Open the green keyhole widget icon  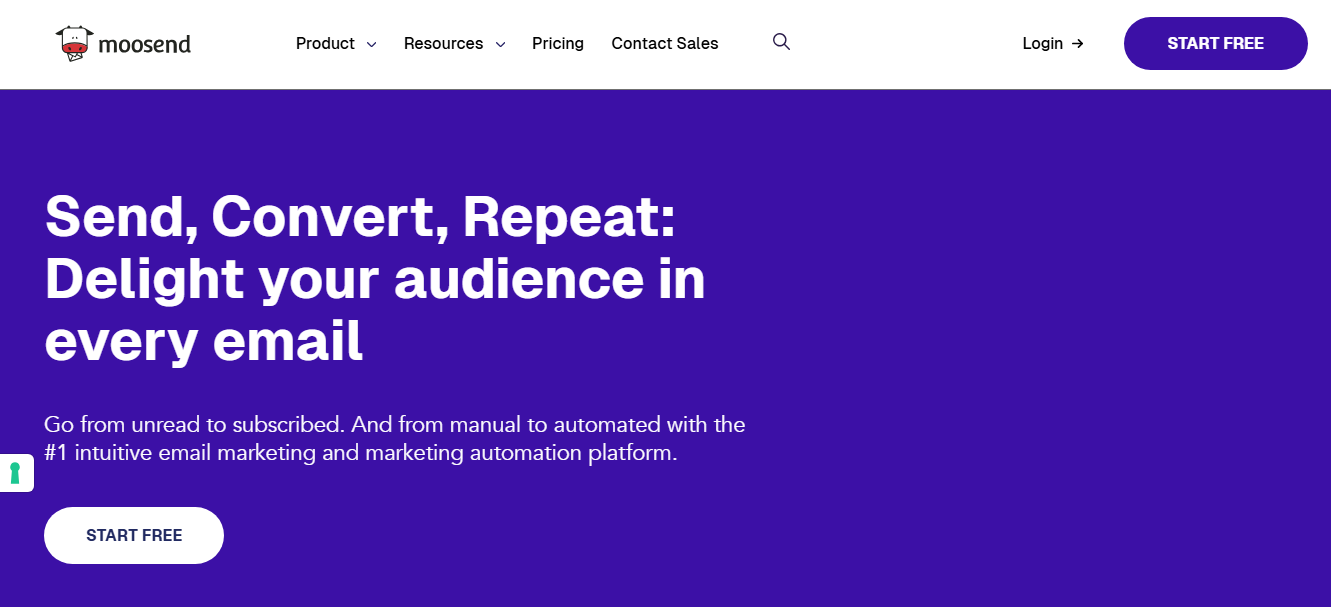point(16,473)
